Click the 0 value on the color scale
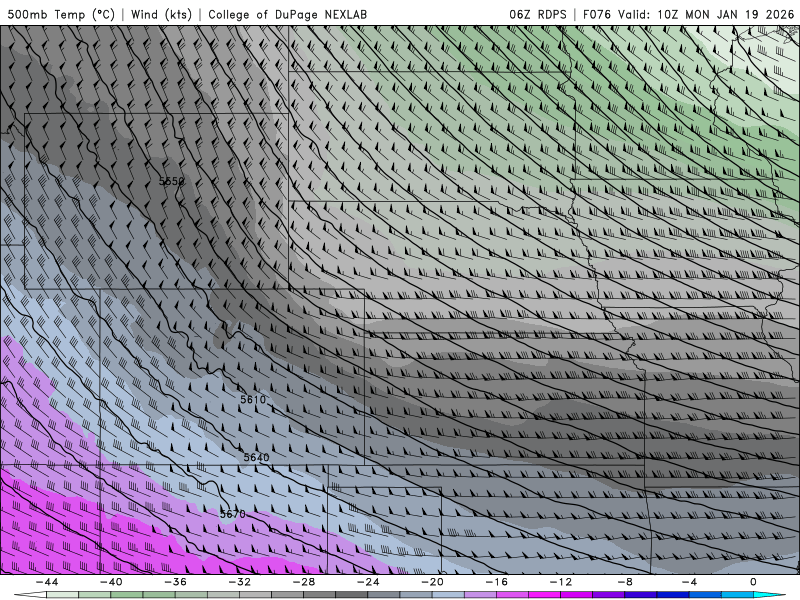The width and height of the screenshot is (800, 600). (x=753, y=582)
